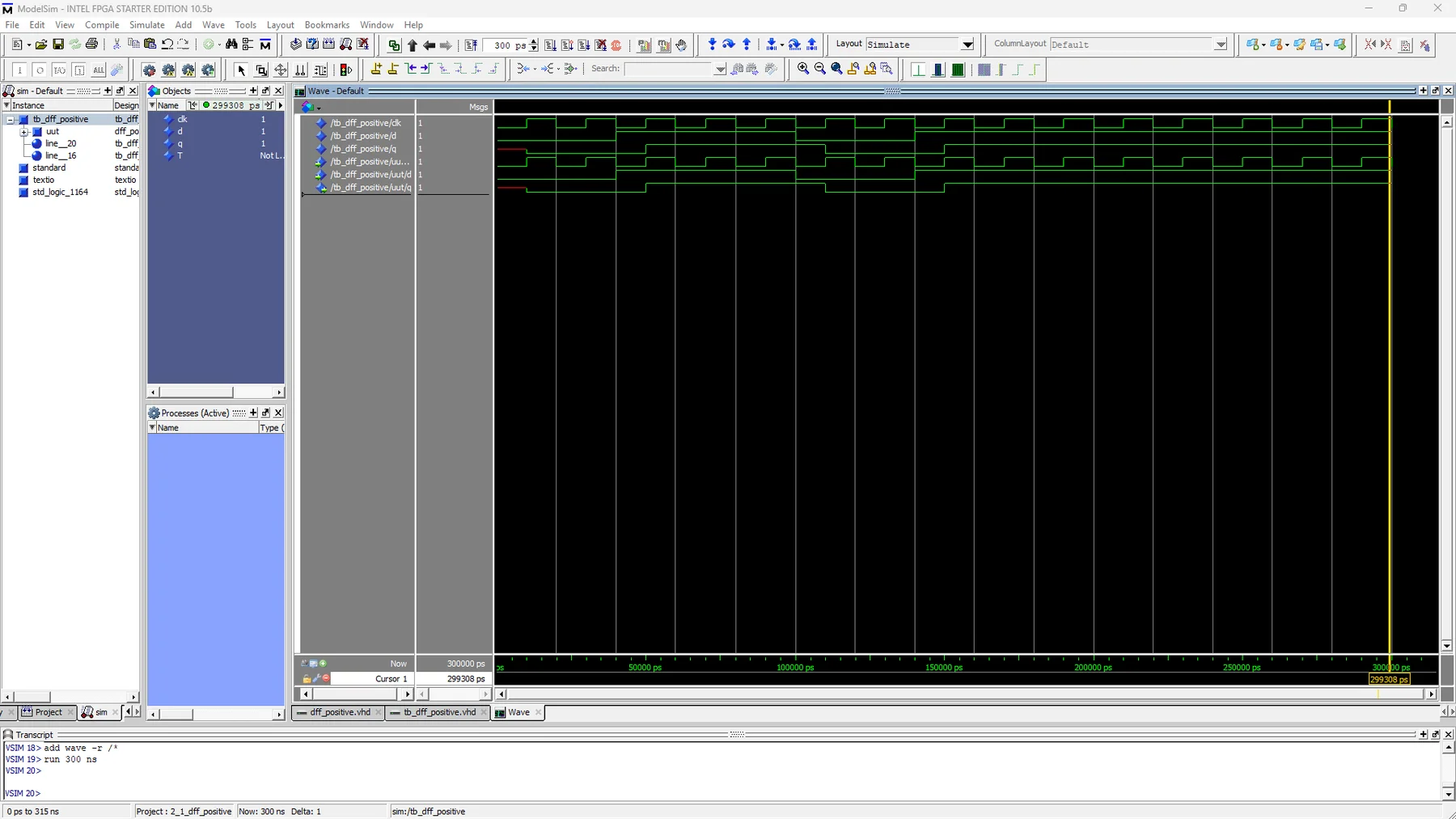Switch to the Project tab
The height and width of the screenshot is (819, 1456).
click(x=49, y=712)
